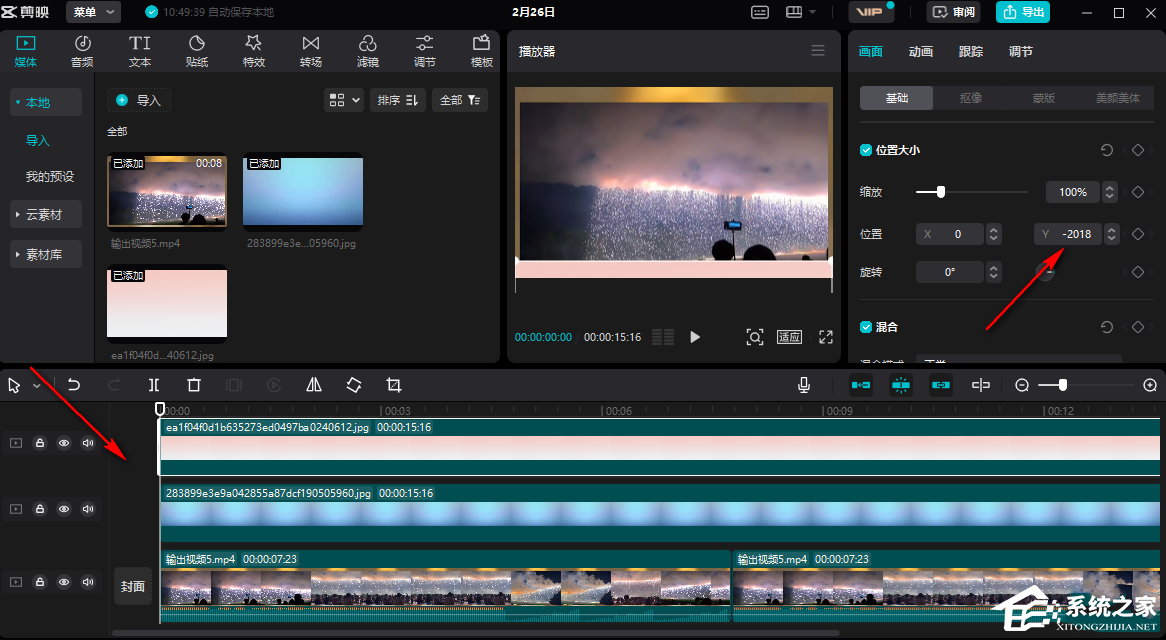Click the mirror flip icon in timeline toolbar
Image resolution: width=1166 pixels, height=640 pixels.
click(x=314, y=385)
